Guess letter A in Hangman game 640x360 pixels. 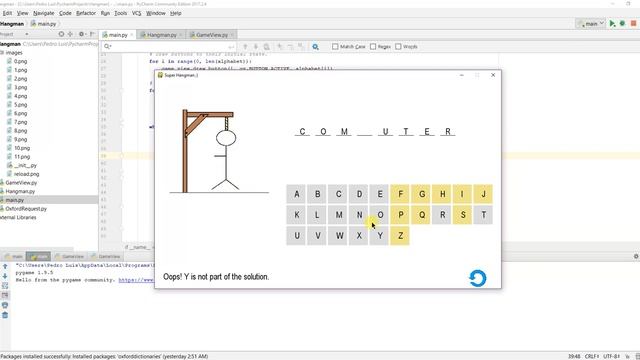[x=297, y=194]
